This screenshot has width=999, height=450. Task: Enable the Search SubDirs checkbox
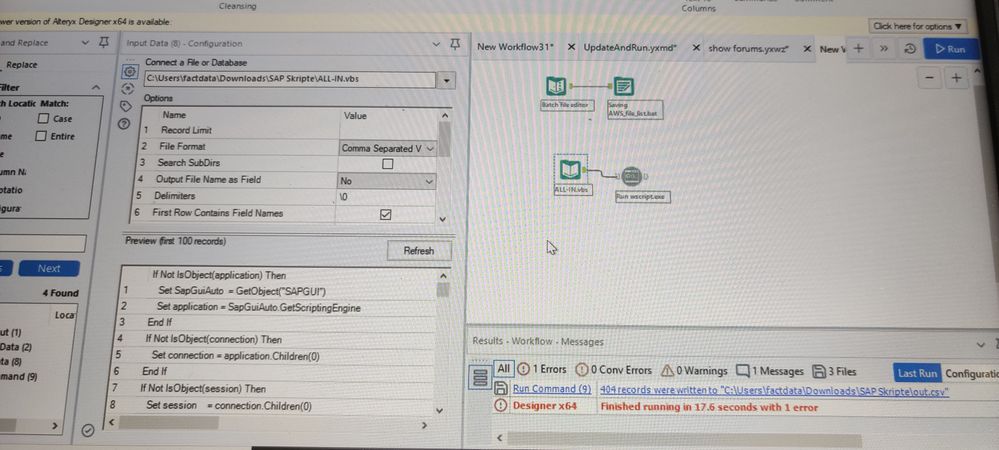pos(387,164)
